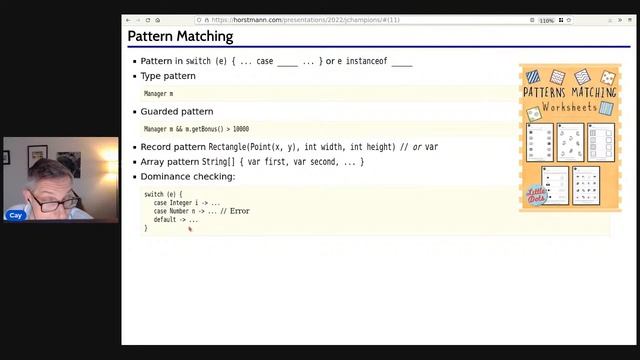Click 'case Number n' Error code line

coord(201,211)
